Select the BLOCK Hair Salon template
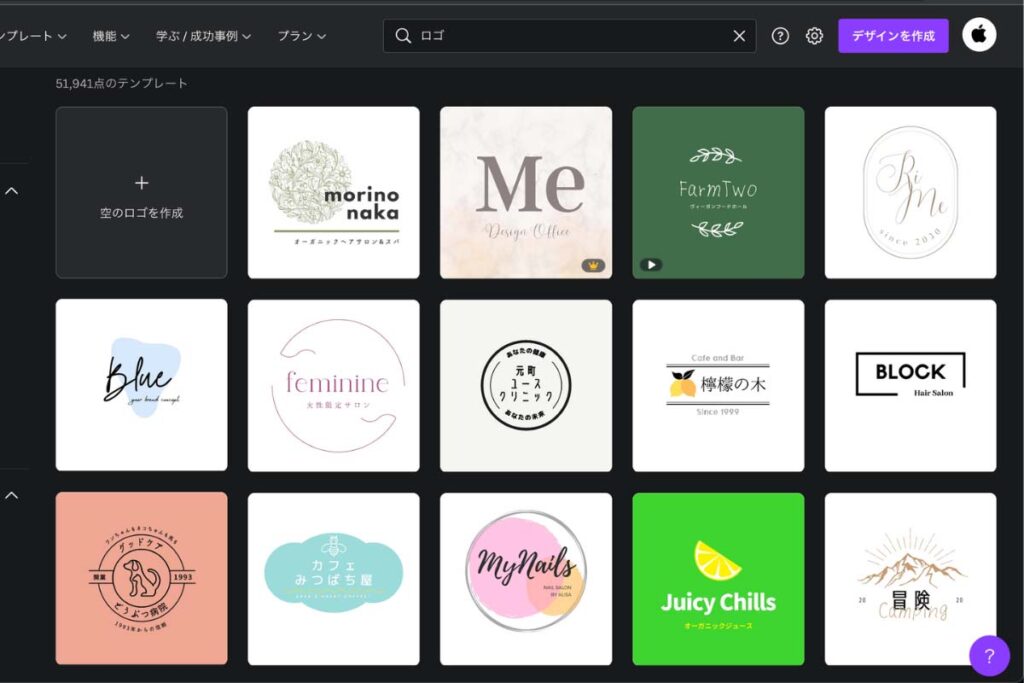 tap(911, 384)
